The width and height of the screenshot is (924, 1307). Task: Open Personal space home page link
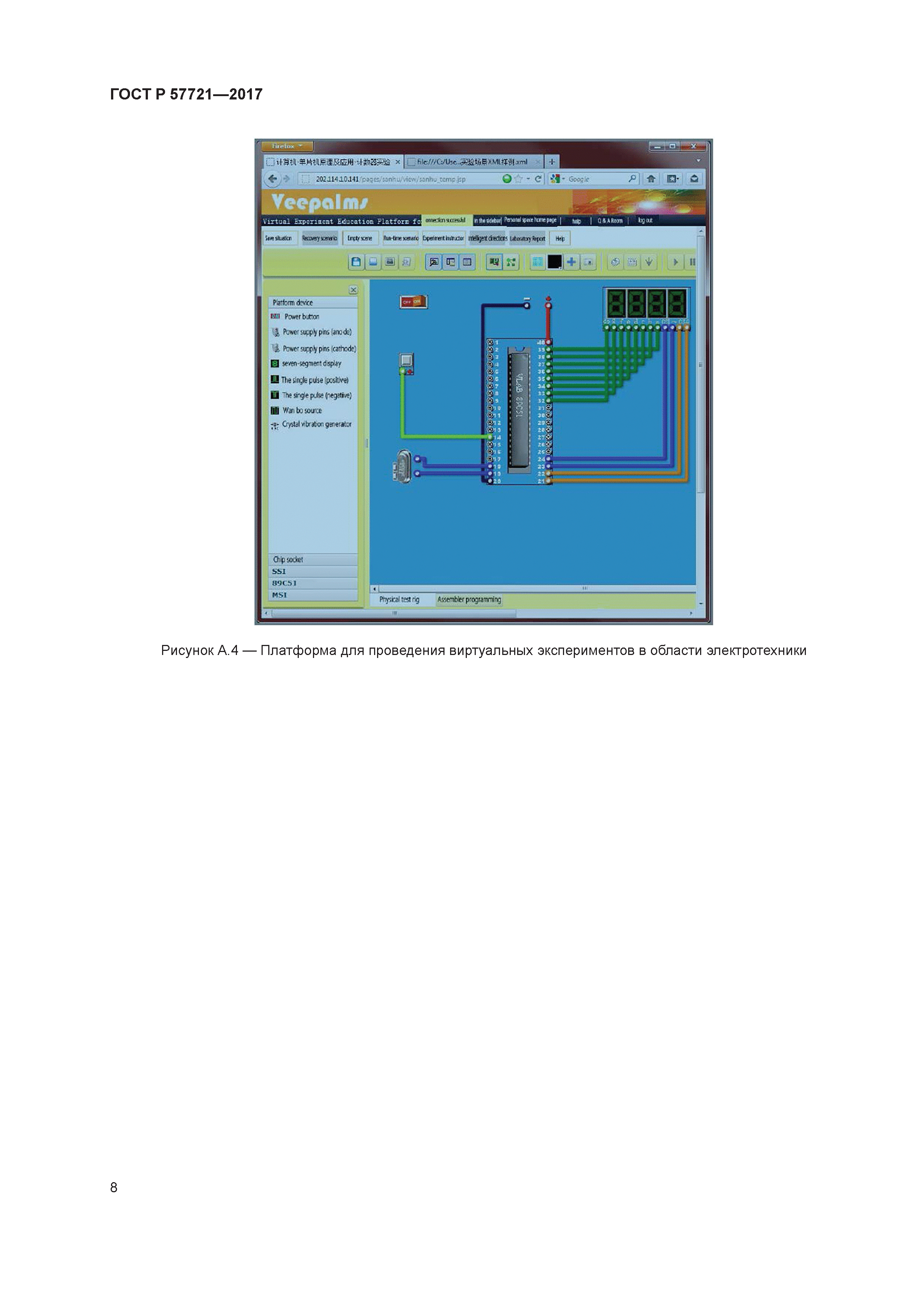click(x=530, y=220)
